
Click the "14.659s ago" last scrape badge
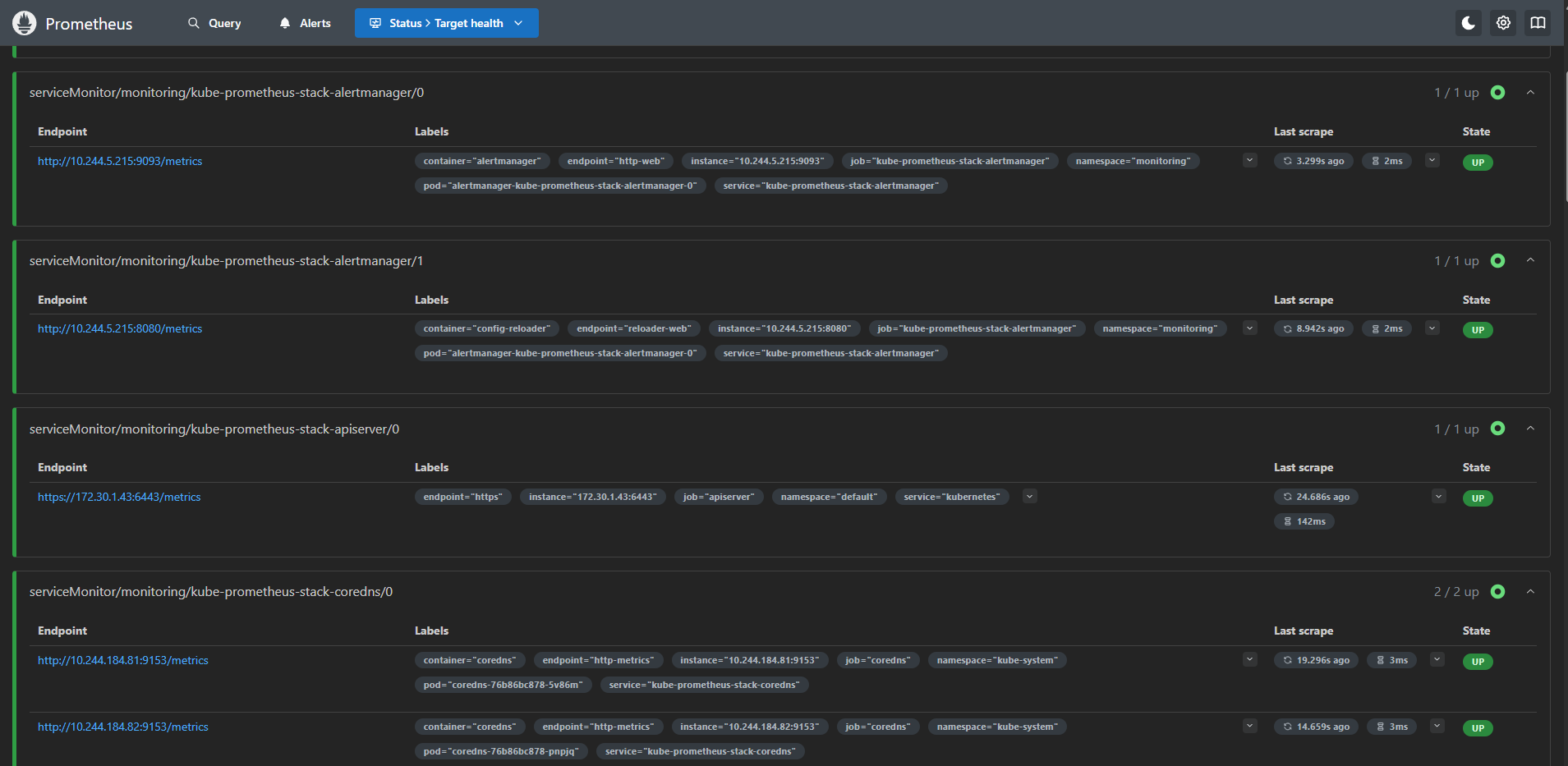click(1317, 727)
